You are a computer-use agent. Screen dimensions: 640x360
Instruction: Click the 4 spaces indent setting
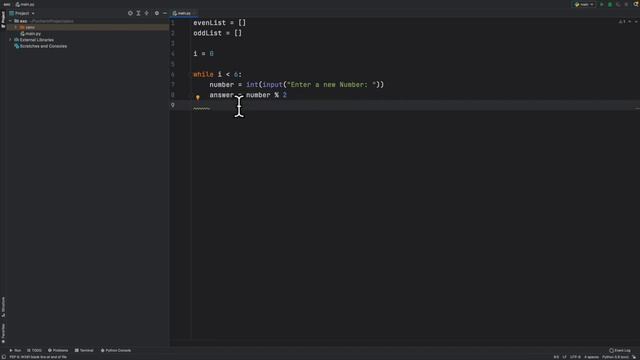pos(591,357)
